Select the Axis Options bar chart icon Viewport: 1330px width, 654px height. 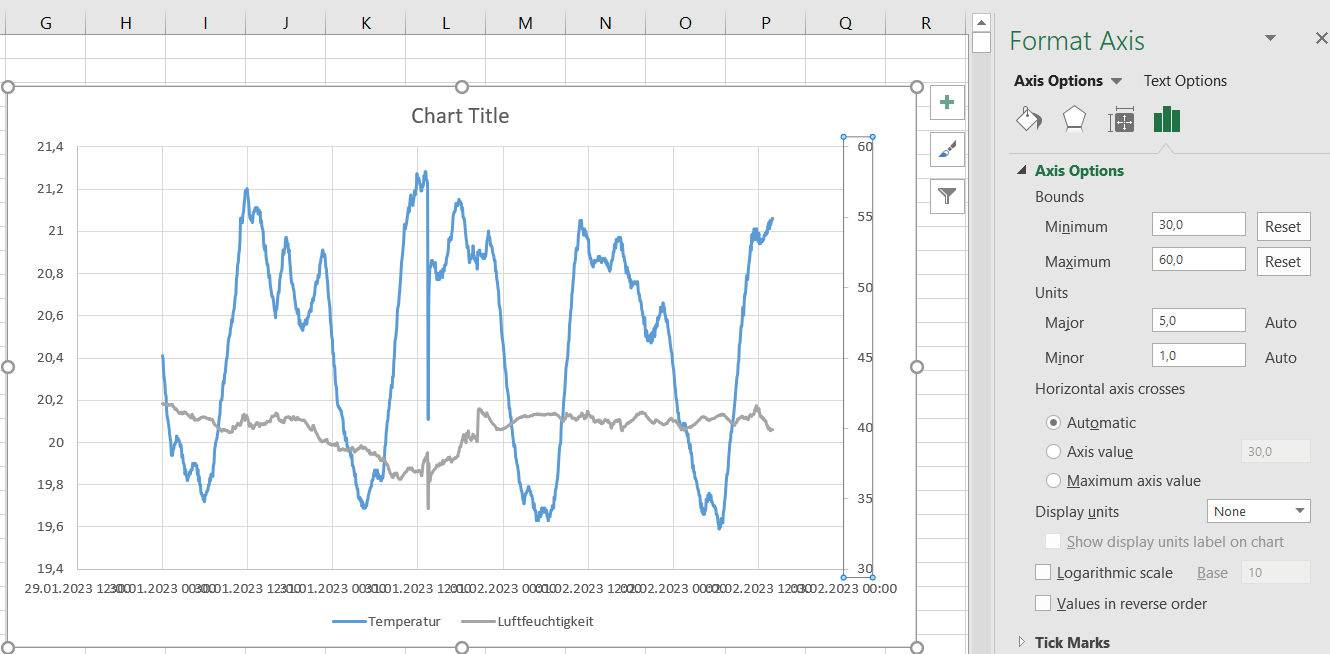[1167, 120]
